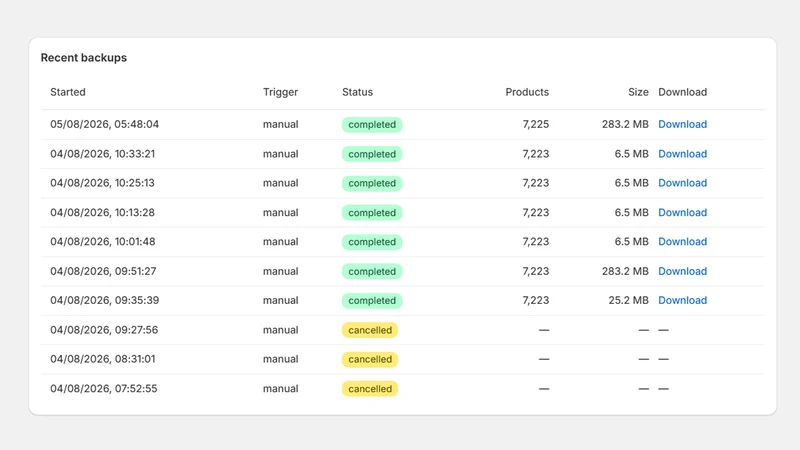The height and width of the screenshot is (450, 800).
Task: Click the 7,225 products value
Action: point(536,124)
